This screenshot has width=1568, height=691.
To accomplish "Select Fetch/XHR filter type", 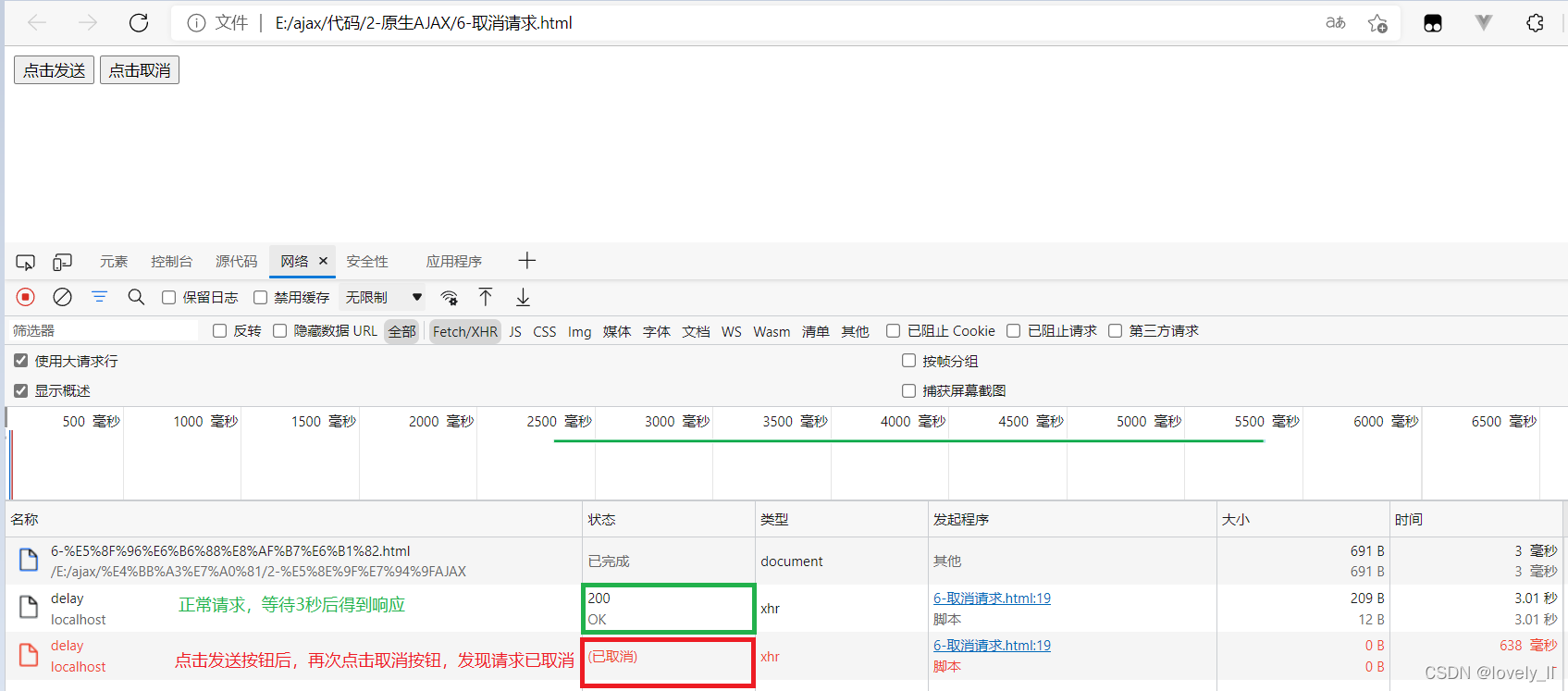I will pyautogui.click(x=465, y=331).
